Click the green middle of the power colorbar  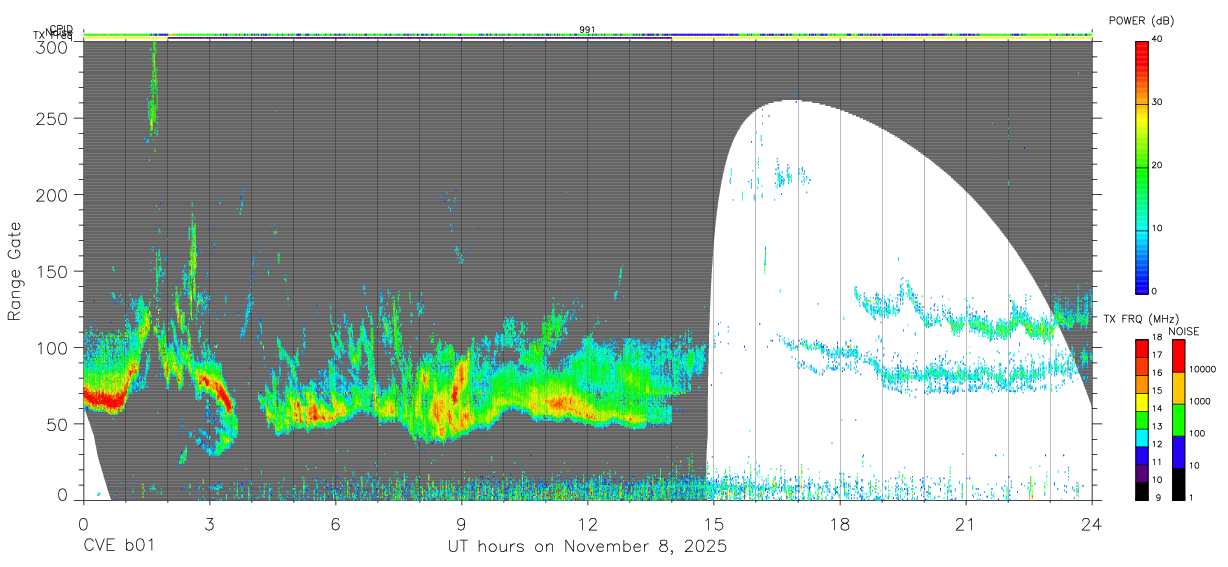point(1142,166)
